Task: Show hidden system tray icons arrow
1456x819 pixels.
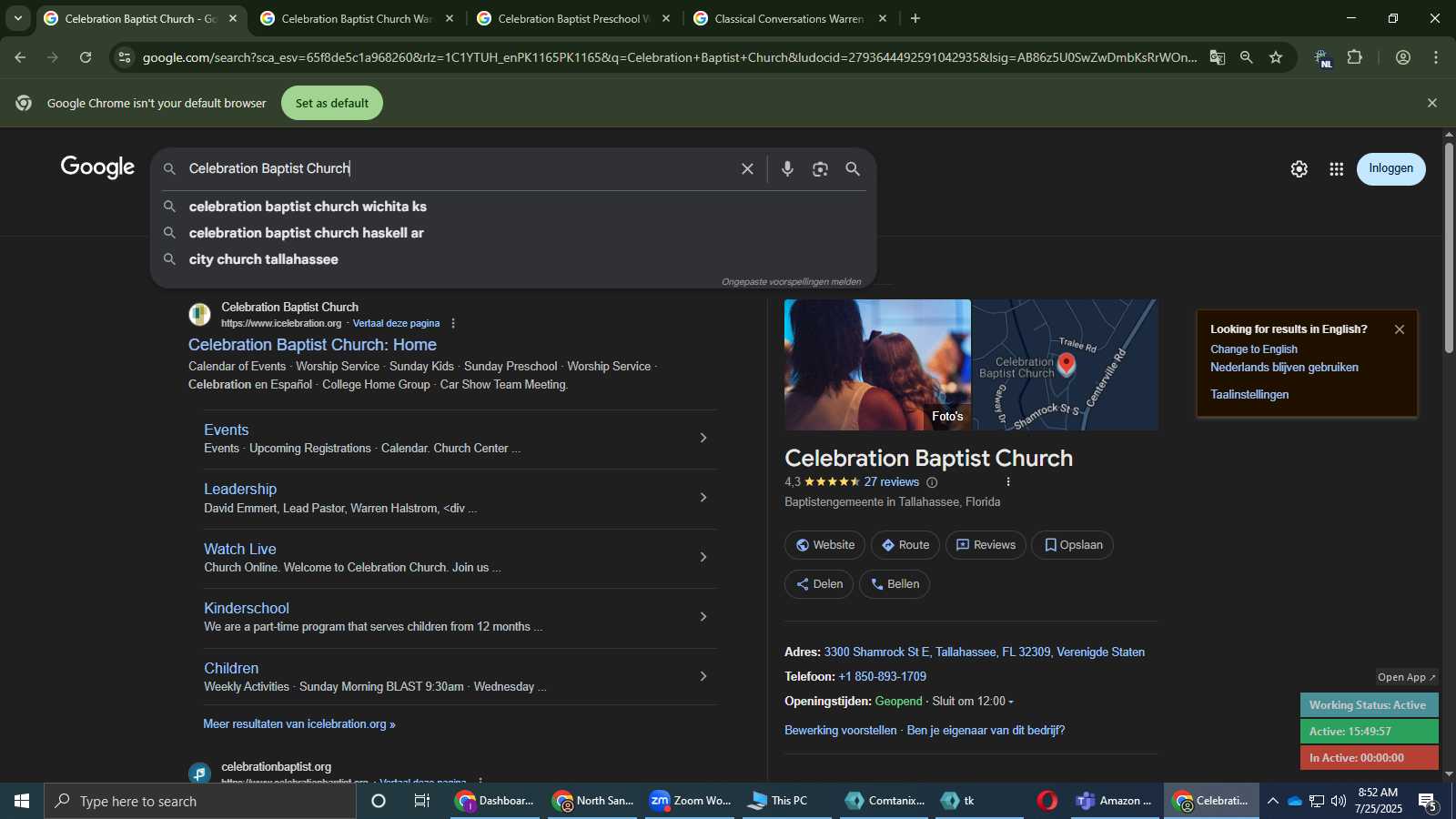Action: [1272, 801]
